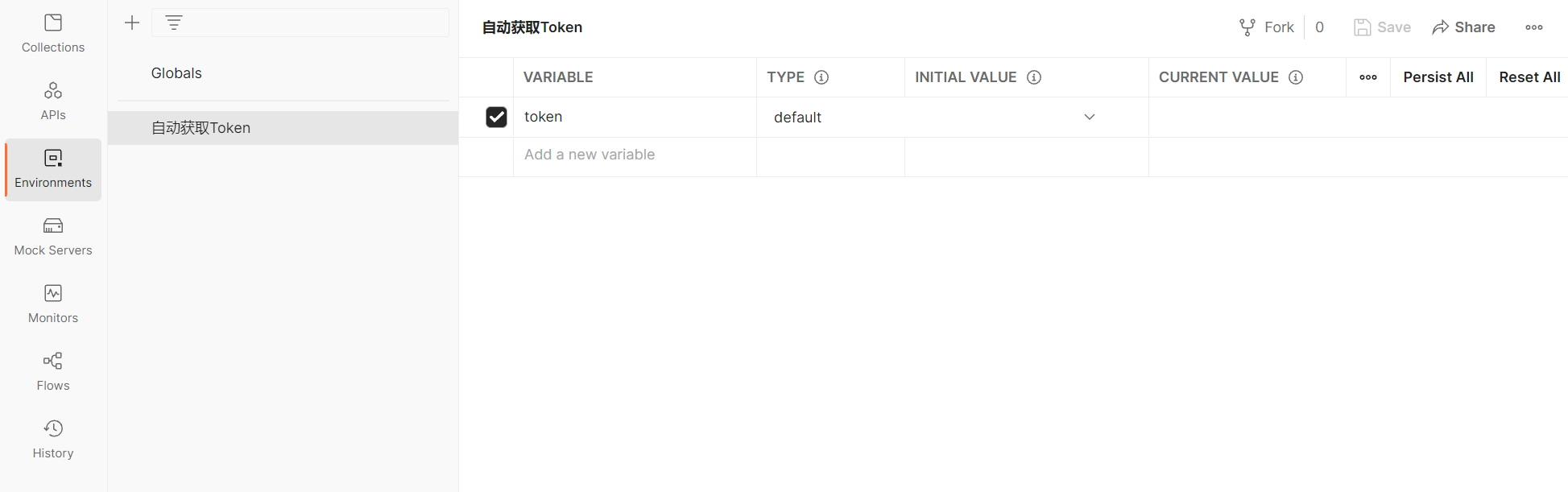1568x492 pixels.
Task: Click the Reset All button
Action: pyautogui.click(x=1529, y=77)
